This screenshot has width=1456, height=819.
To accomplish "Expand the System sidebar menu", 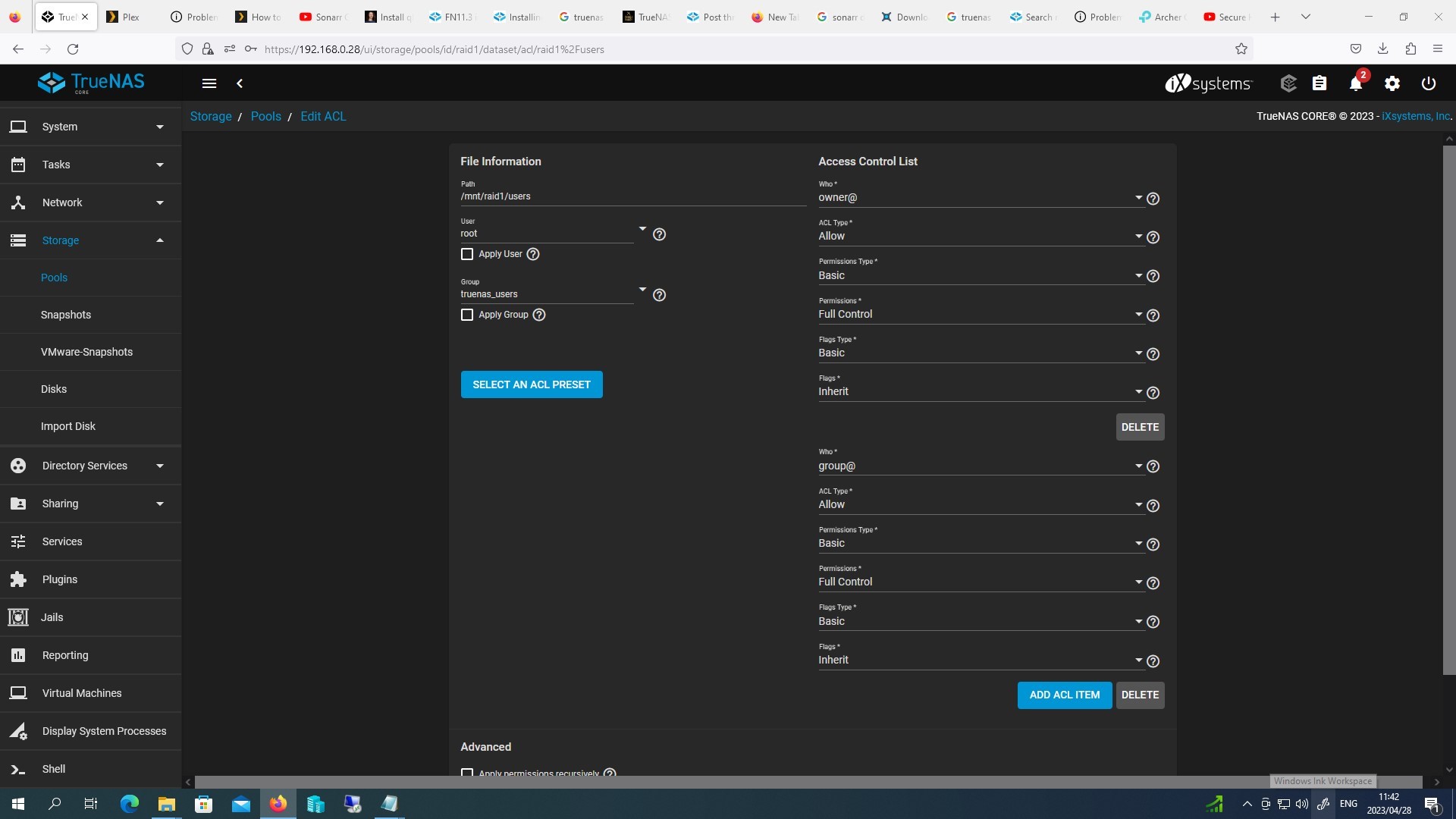I will tap(90, 127).
